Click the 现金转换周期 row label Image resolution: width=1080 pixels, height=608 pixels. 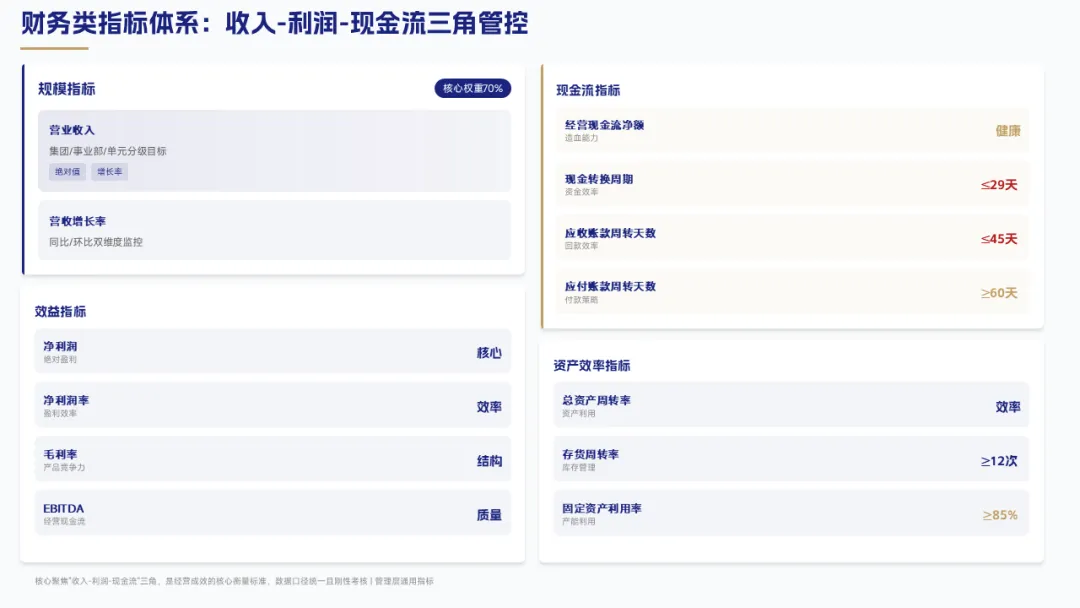[599, 179]
